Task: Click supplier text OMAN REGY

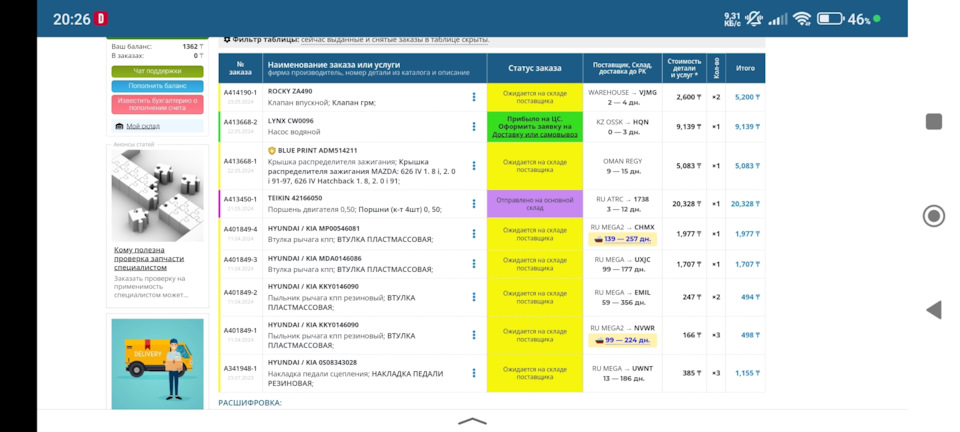Action: point(623,161)
